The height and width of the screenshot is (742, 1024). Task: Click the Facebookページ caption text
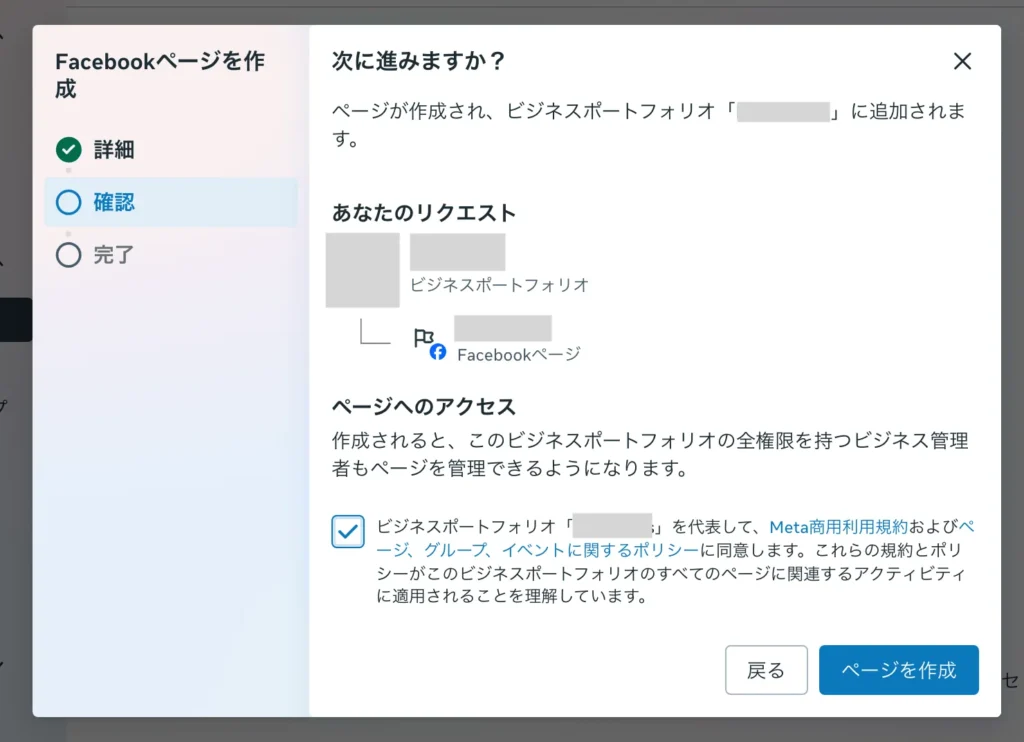[518, 354]
